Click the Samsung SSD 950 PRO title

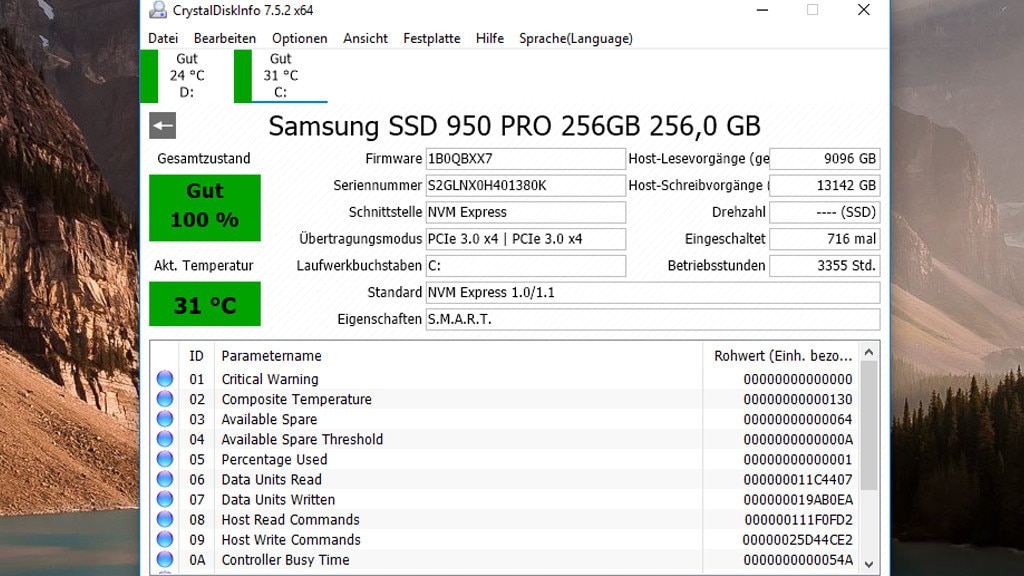(x=515, y=125)
